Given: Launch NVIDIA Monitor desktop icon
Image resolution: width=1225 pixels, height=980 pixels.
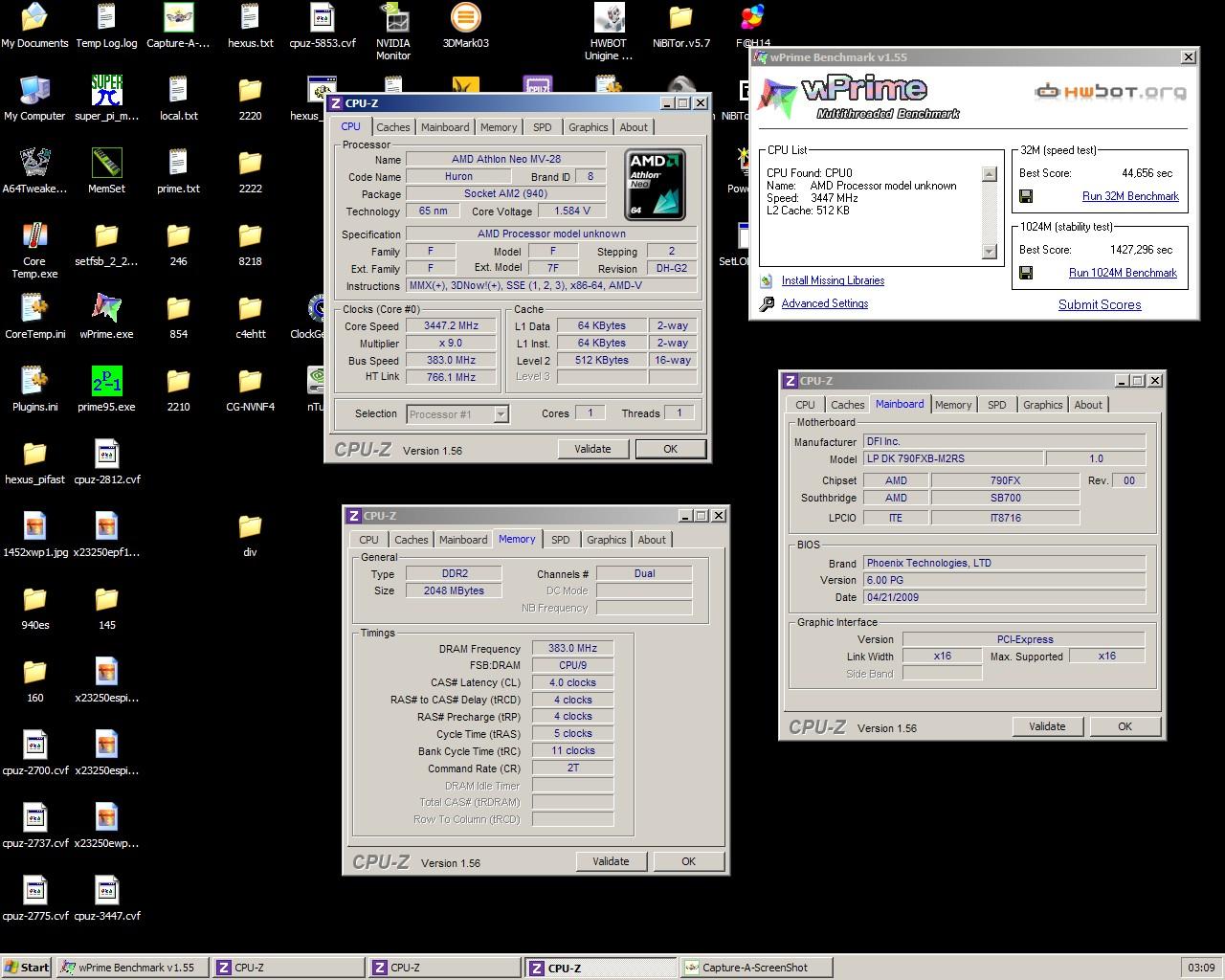Looking at the screenshot, I should coord(393,33).
